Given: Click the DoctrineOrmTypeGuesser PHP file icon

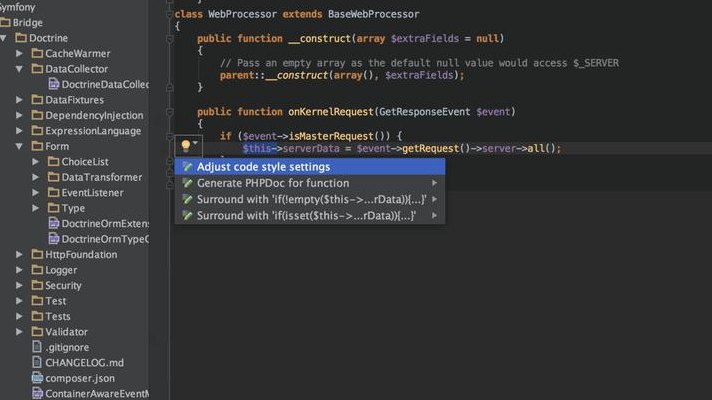Looking at the screenshot, I should 54,238.
